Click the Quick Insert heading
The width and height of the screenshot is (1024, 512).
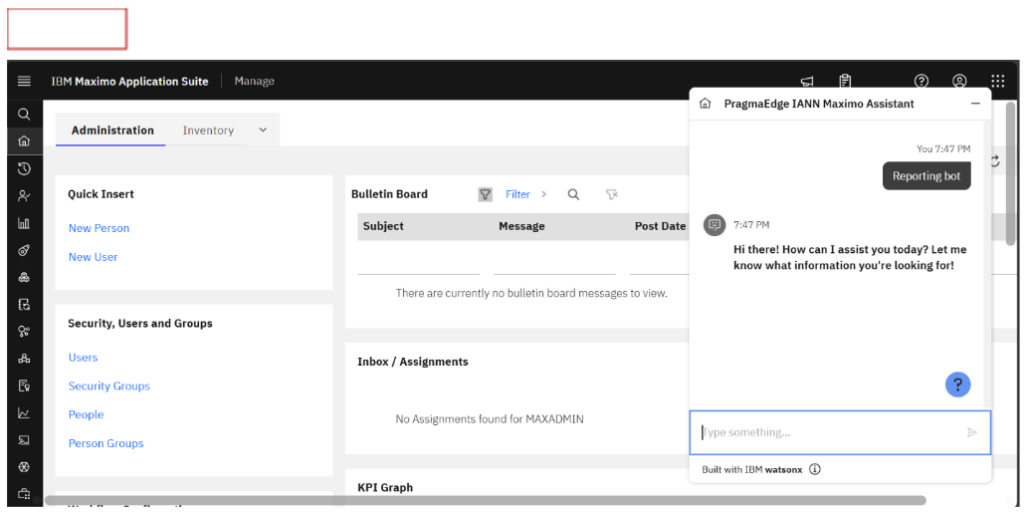[x=101, y=194]
